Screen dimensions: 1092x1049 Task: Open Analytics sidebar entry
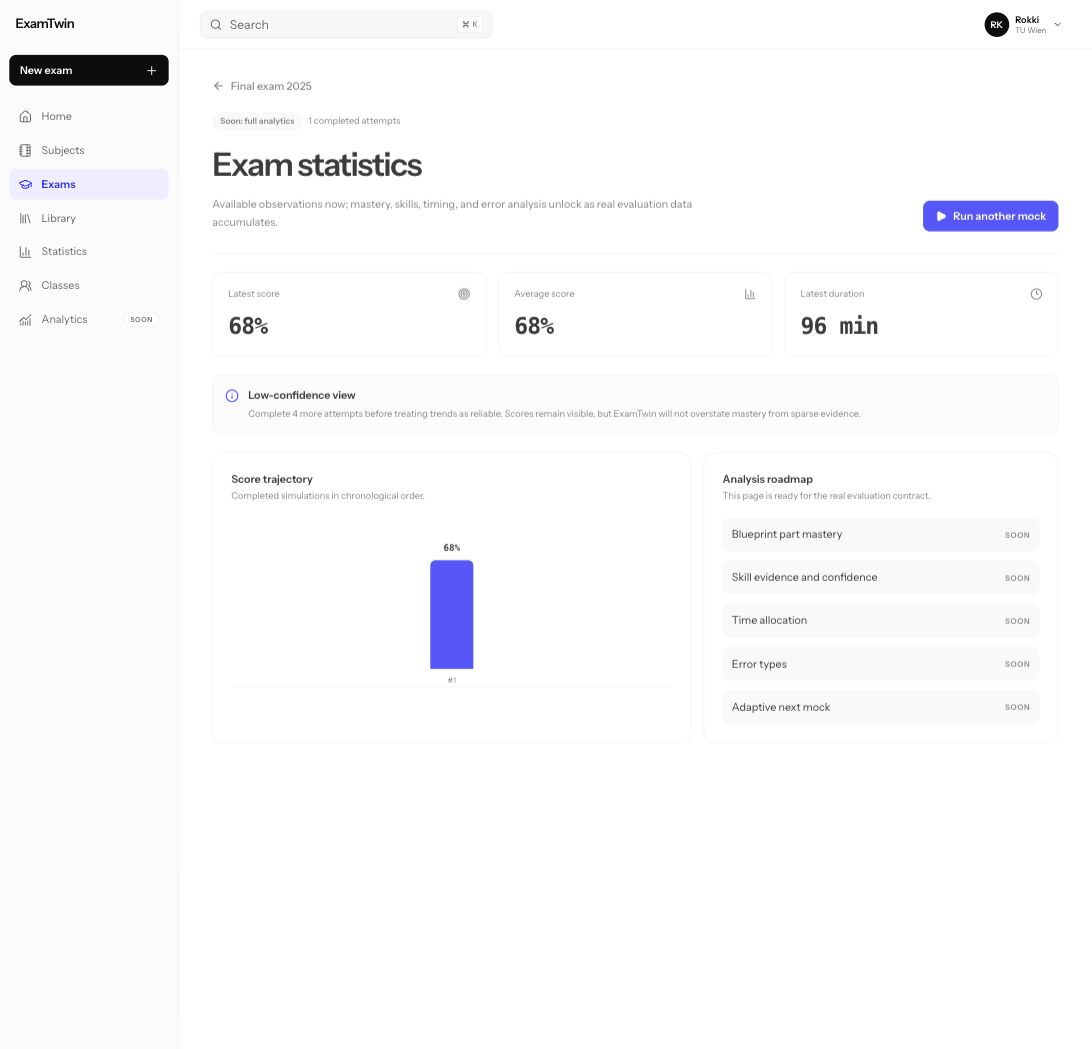pos(88,320)
